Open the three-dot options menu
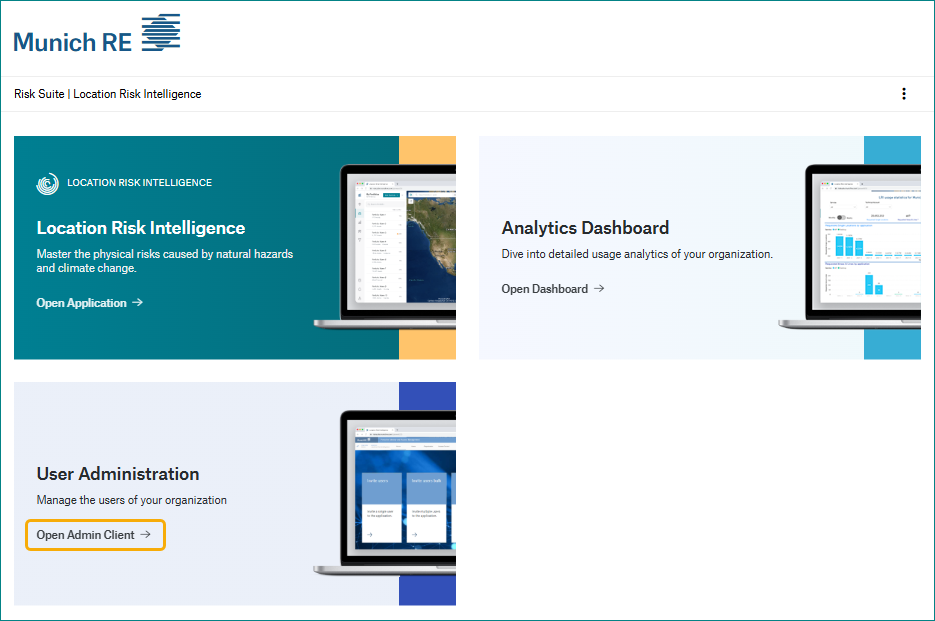 pos(904,94)
